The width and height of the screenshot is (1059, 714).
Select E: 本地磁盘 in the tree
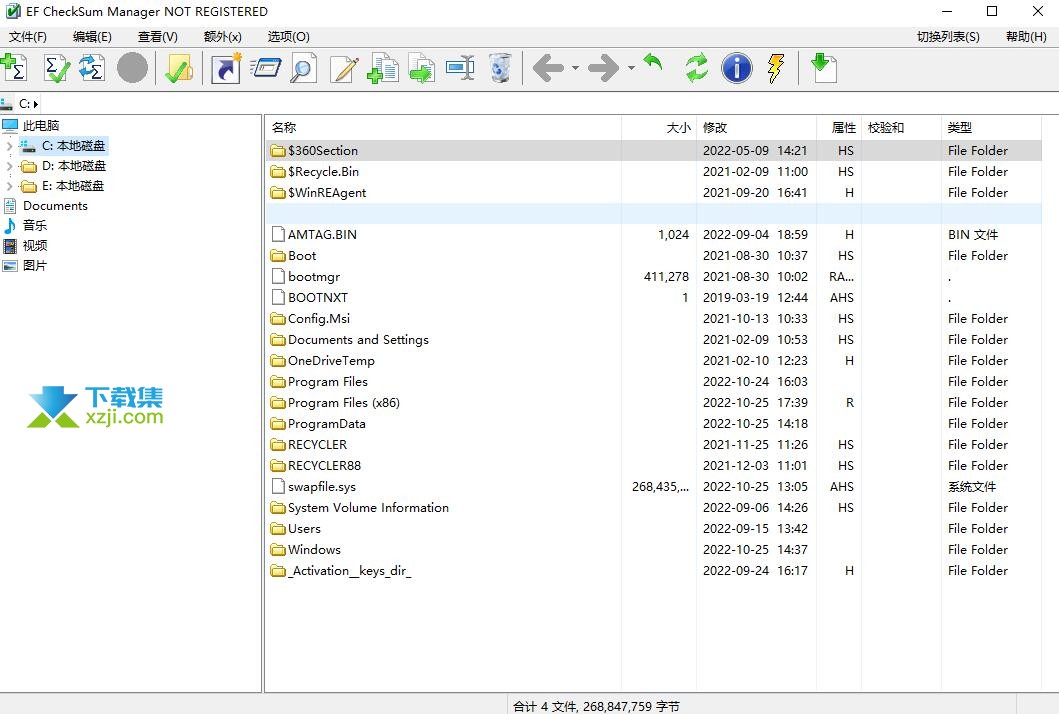pos(73,186)
